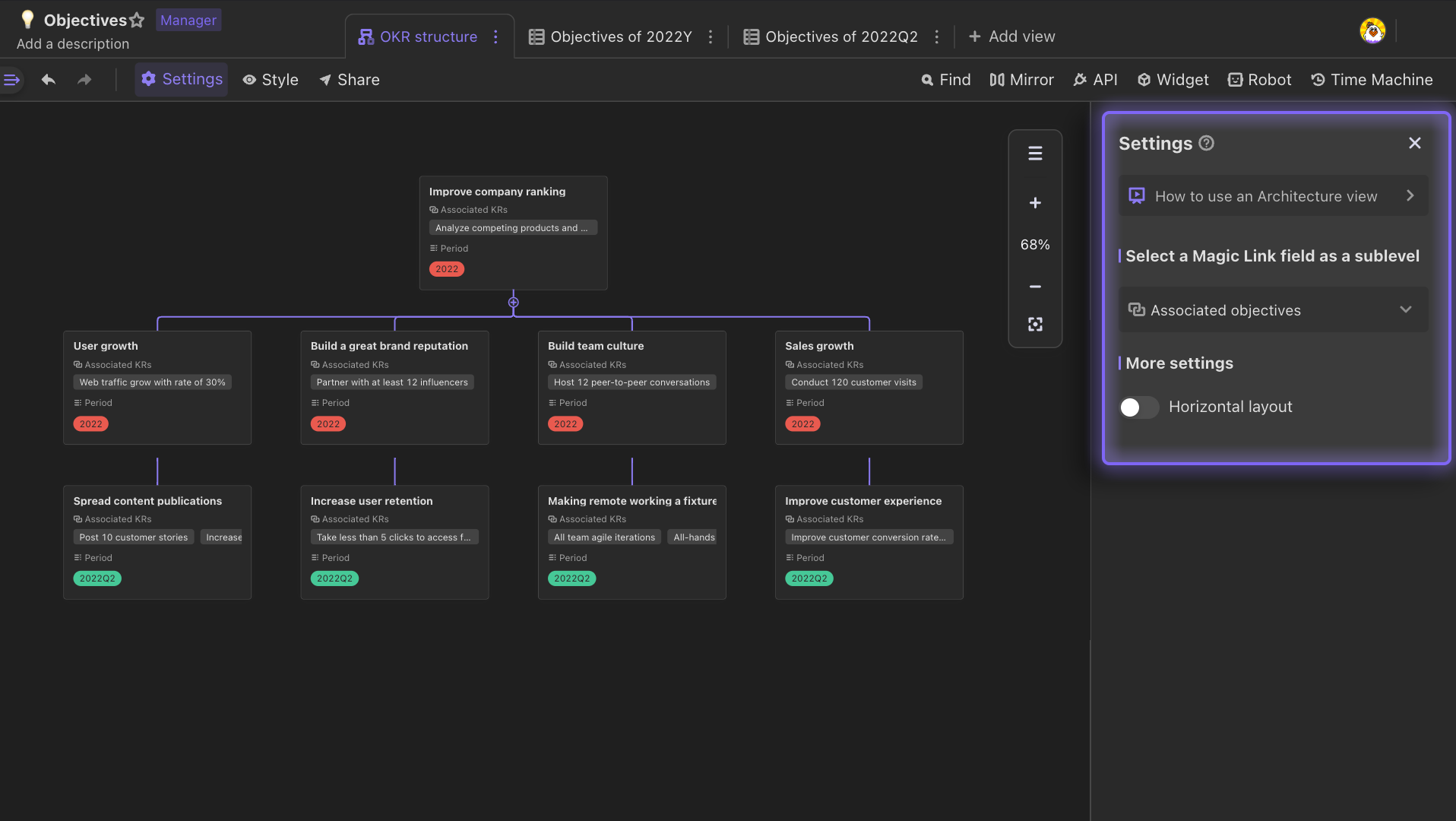The width and height of the screenshot is (1456, 821).
Task: Open Build team culture card
Action: [632, 388]
